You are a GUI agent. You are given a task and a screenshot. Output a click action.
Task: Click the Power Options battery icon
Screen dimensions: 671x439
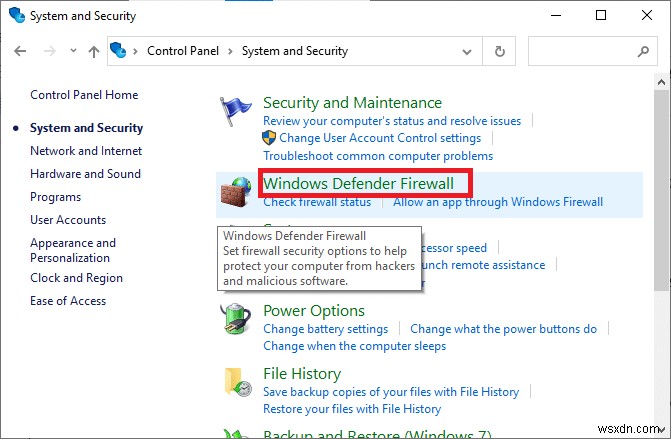click(236, 319)
